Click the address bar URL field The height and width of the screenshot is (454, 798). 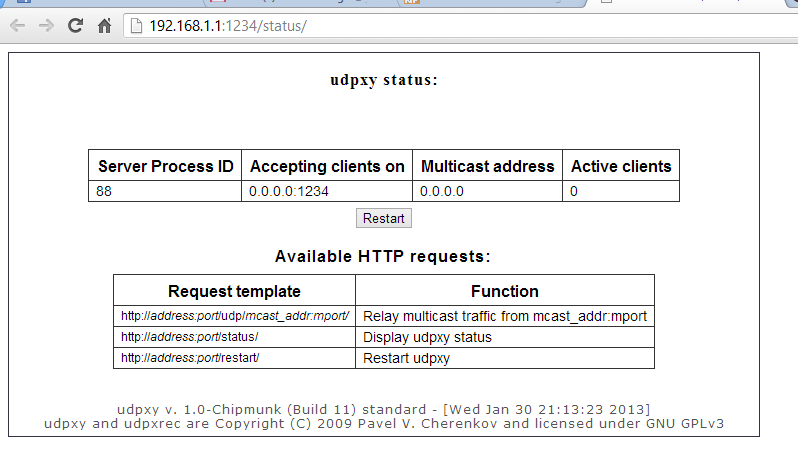400,26
